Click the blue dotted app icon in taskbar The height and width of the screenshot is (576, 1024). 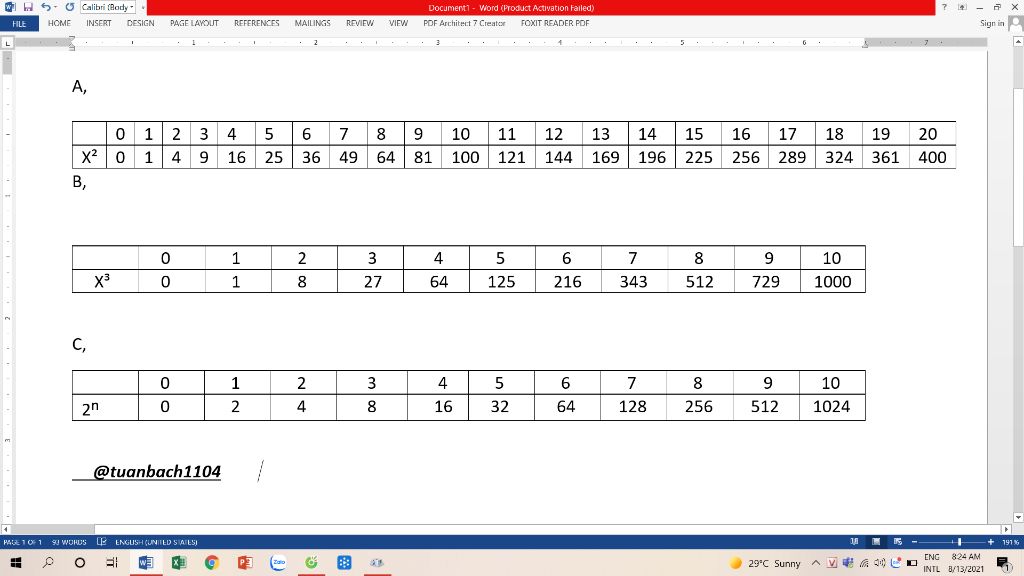tap(344, 562)
